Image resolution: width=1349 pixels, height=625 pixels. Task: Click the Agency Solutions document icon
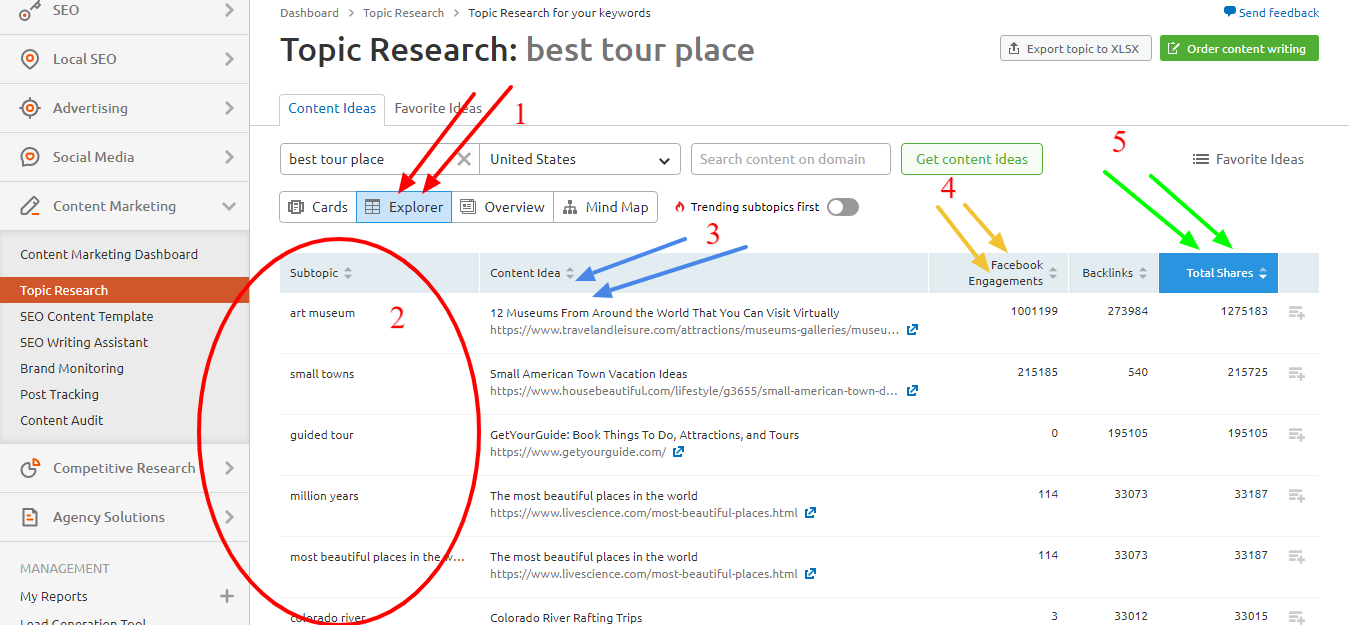pyautogui.click(x=31, y=517)
